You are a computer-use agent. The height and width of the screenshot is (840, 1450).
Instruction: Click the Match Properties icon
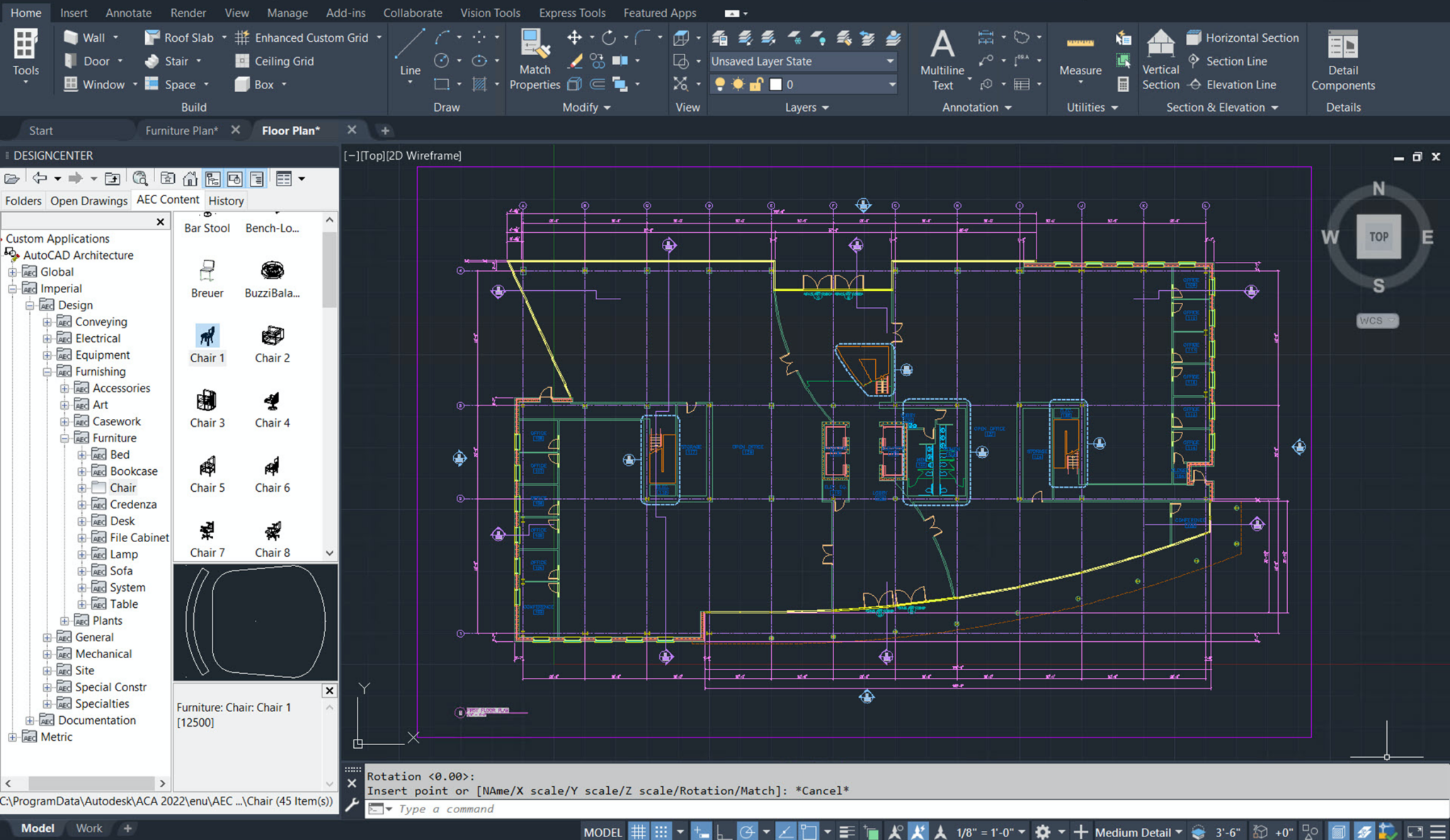coord(535,44)
